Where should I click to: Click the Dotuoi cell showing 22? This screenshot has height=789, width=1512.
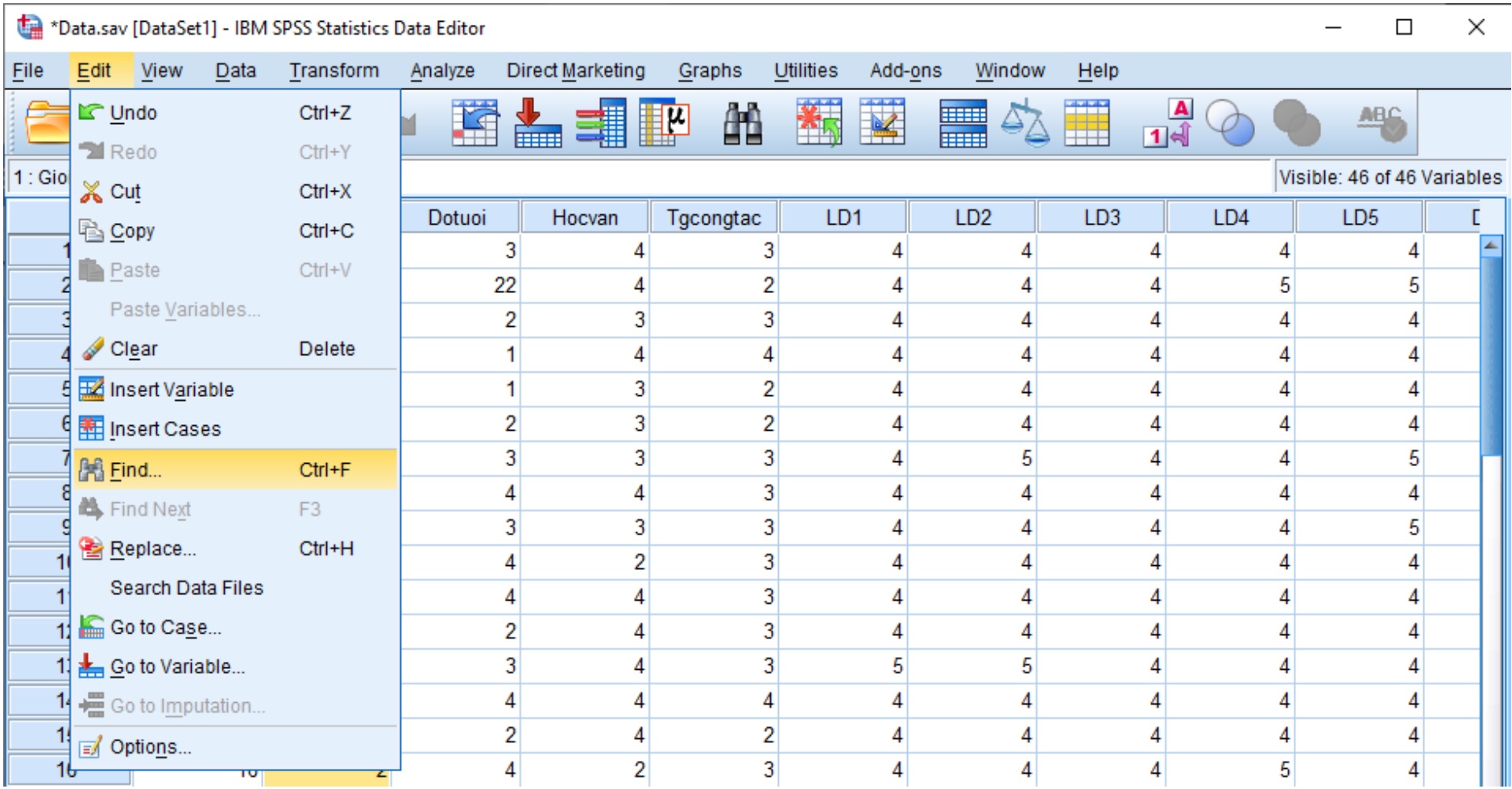459,286
